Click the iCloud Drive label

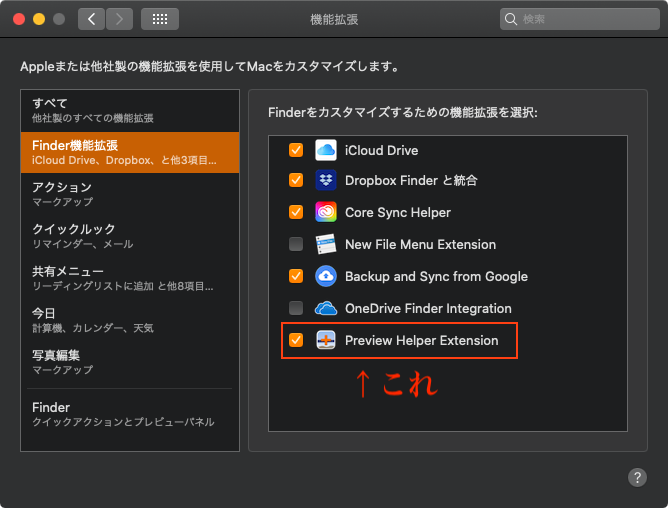[381, 150]
